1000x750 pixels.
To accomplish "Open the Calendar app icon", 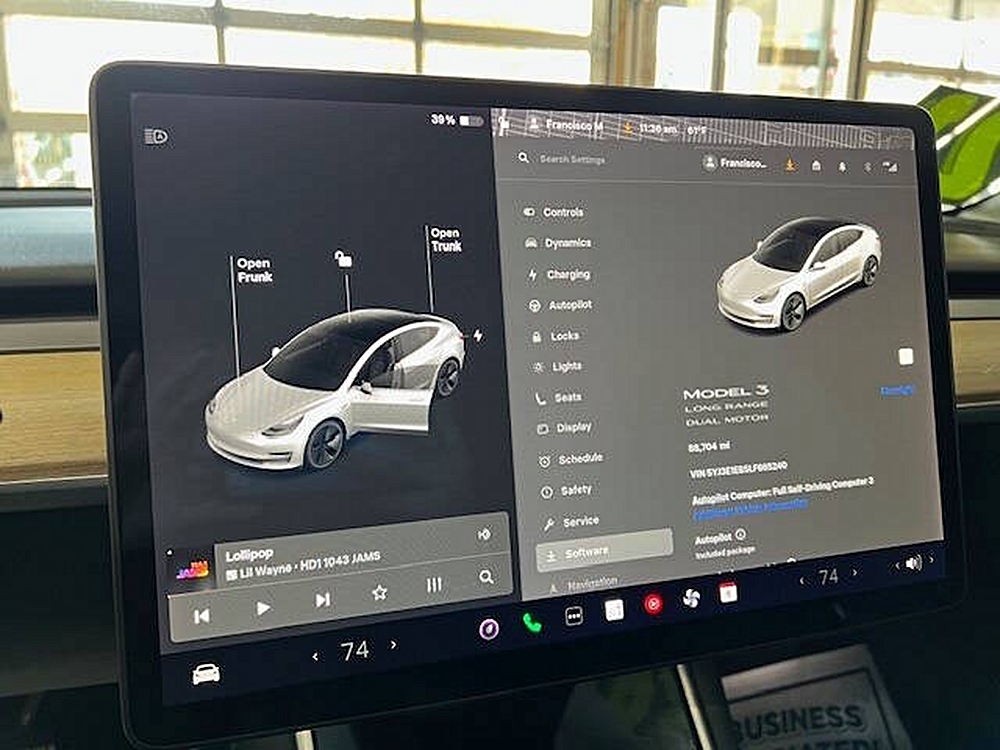I will [728, 592].
